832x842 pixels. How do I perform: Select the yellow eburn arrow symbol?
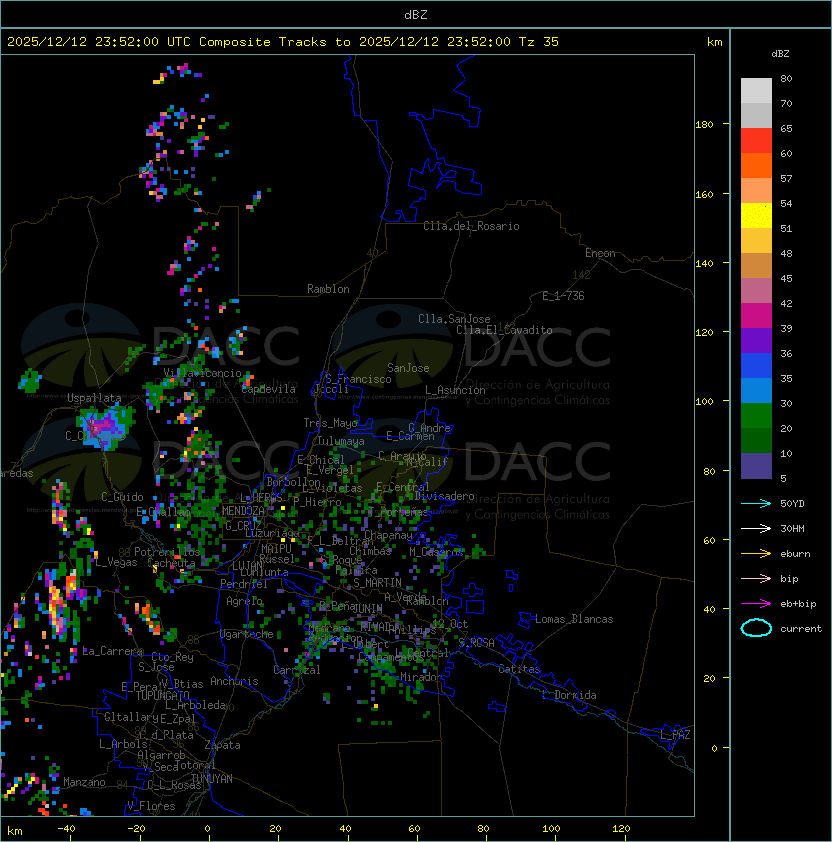(756, 554)
